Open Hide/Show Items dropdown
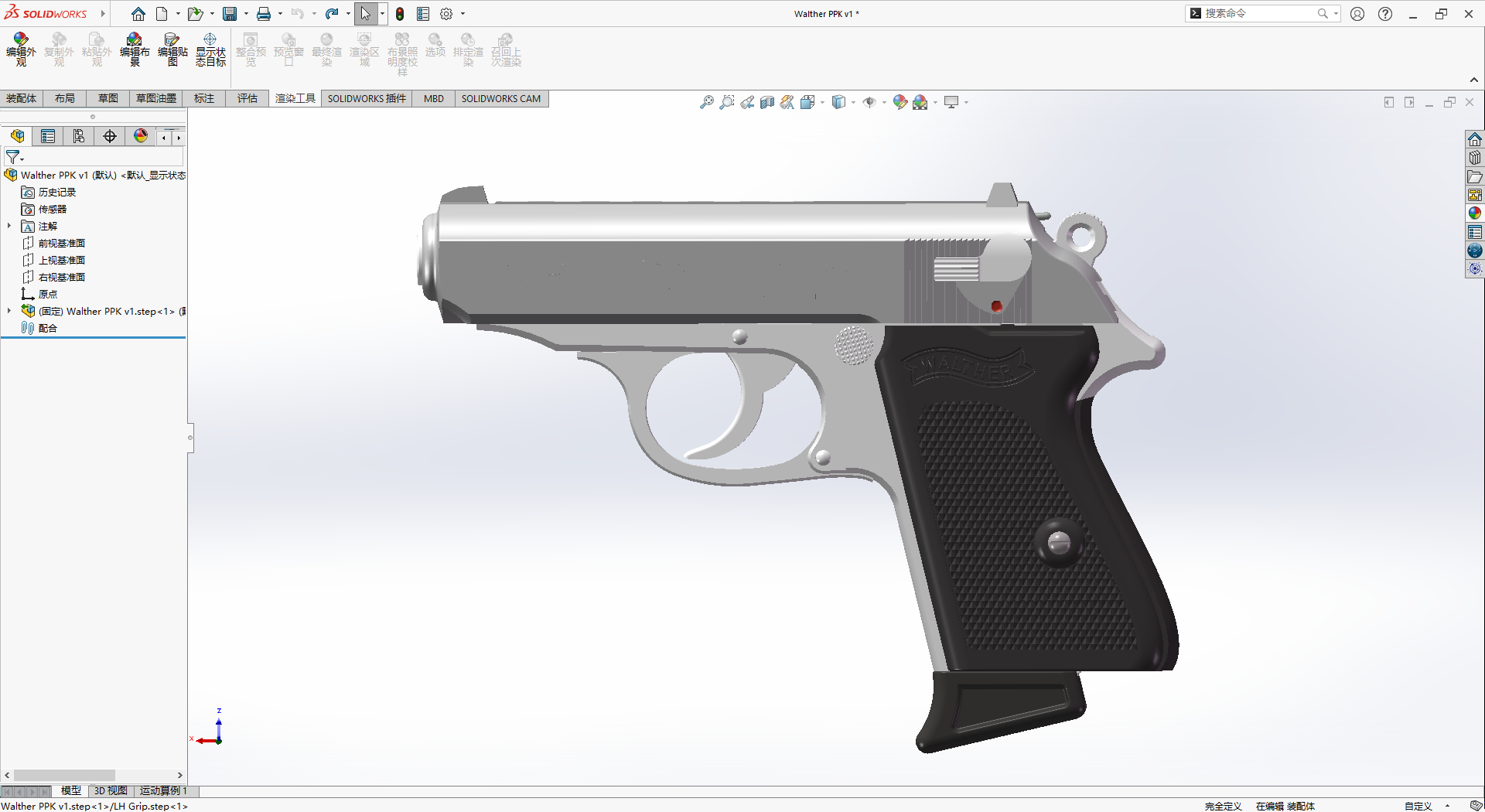 [x=884, y=102]
